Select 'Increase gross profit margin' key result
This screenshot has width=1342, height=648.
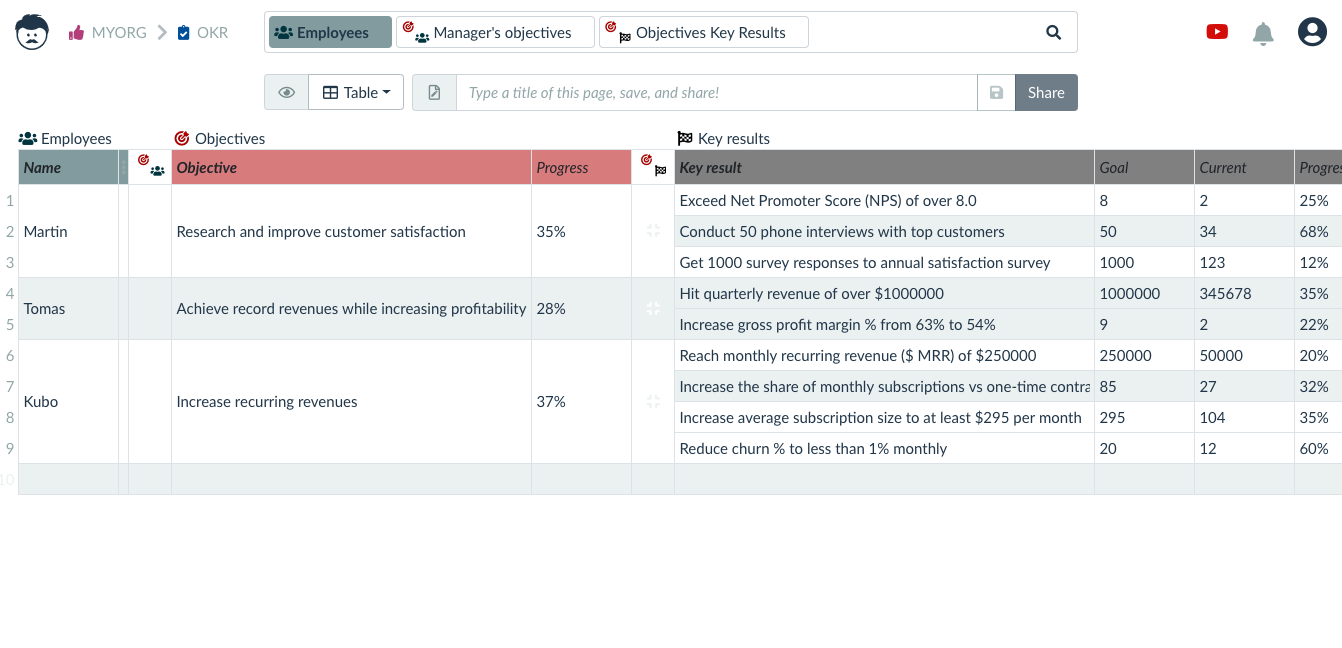tap(884, 324)
